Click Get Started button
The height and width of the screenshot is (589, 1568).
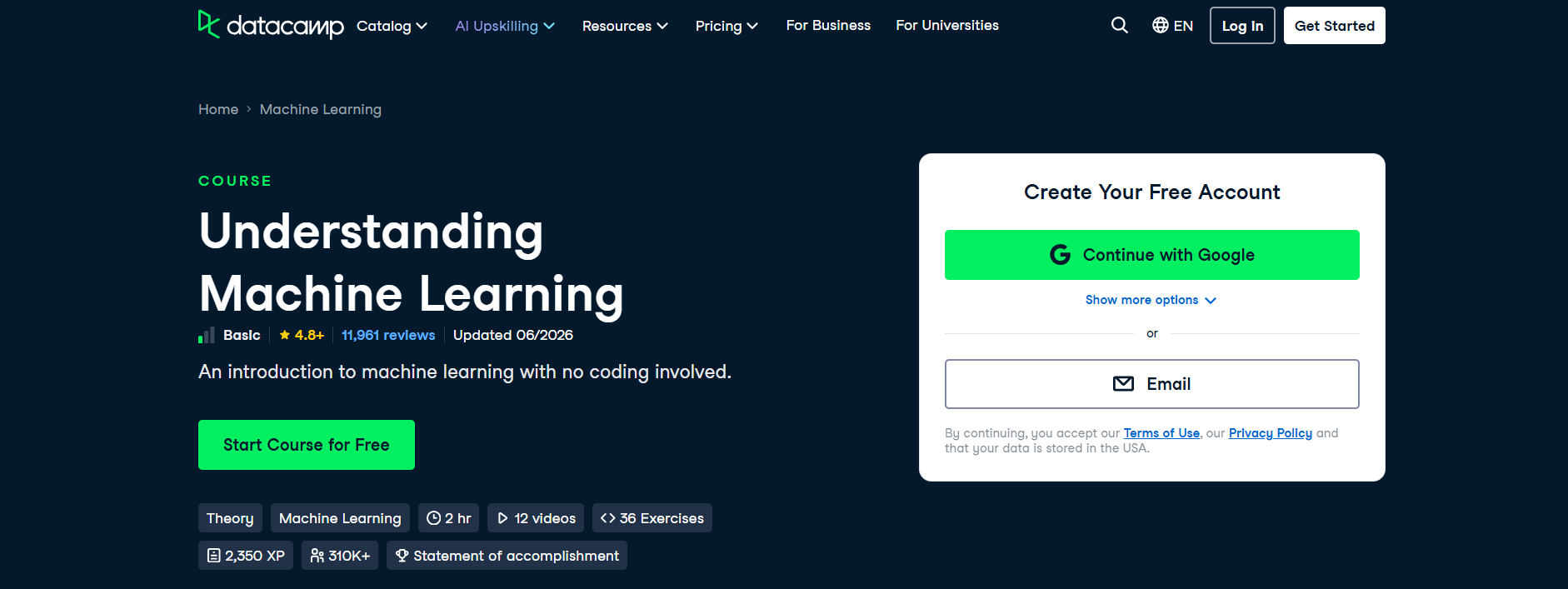[1335, 26]
